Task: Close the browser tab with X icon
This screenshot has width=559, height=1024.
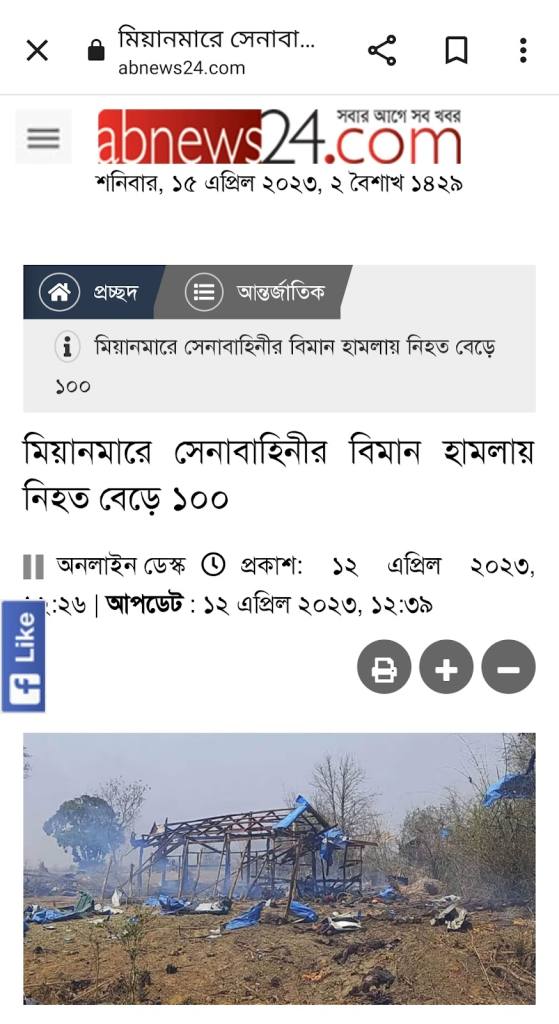Action: (x=37, y=50)
